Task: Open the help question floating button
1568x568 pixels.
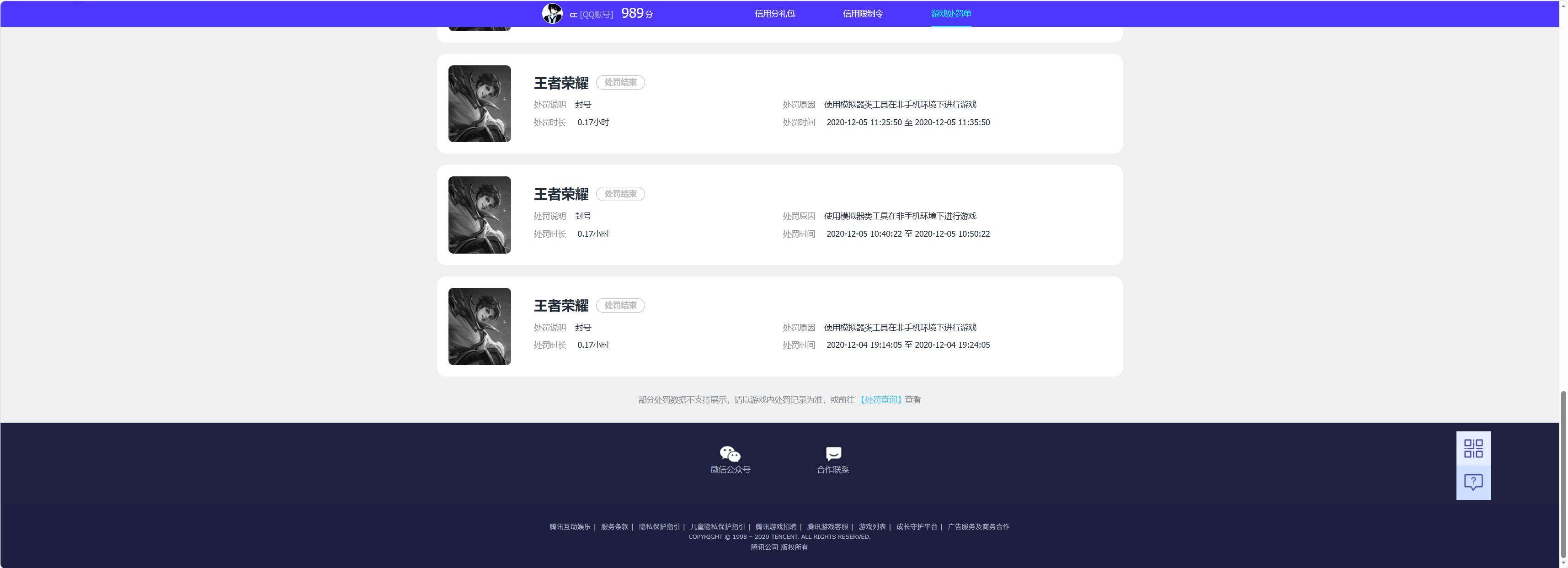Action: (1473, 483)
